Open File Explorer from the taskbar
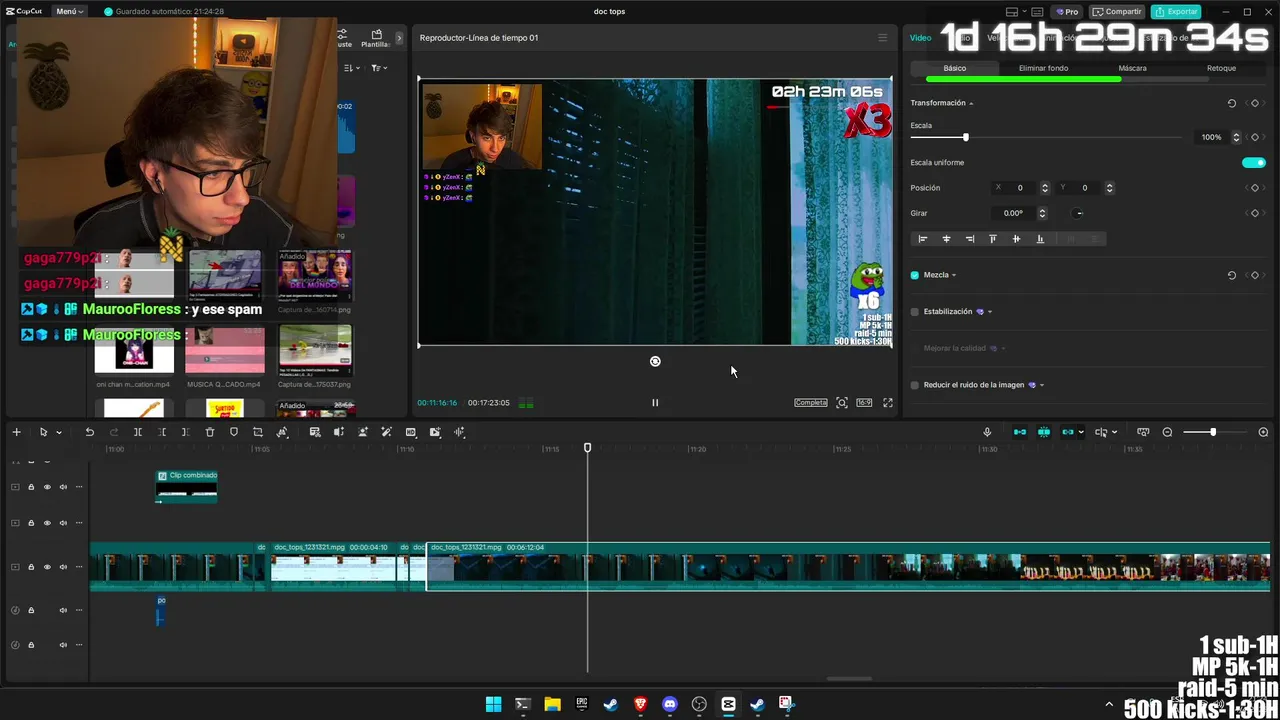Image resolution: width=1280 pixels, height=720 pixels. (552, 704)
